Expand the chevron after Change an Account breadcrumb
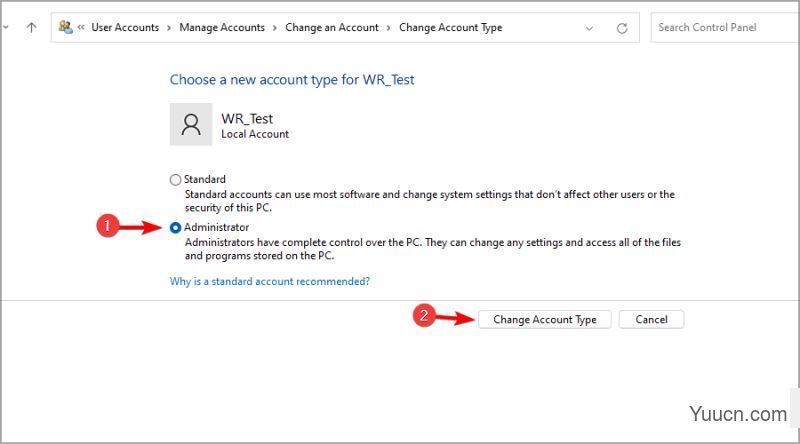The image size is (800, 444). point(389,28)
